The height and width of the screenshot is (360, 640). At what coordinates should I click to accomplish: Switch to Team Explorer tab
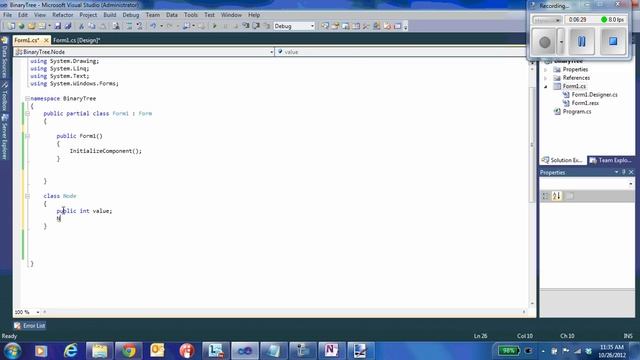tap(610, 160)
